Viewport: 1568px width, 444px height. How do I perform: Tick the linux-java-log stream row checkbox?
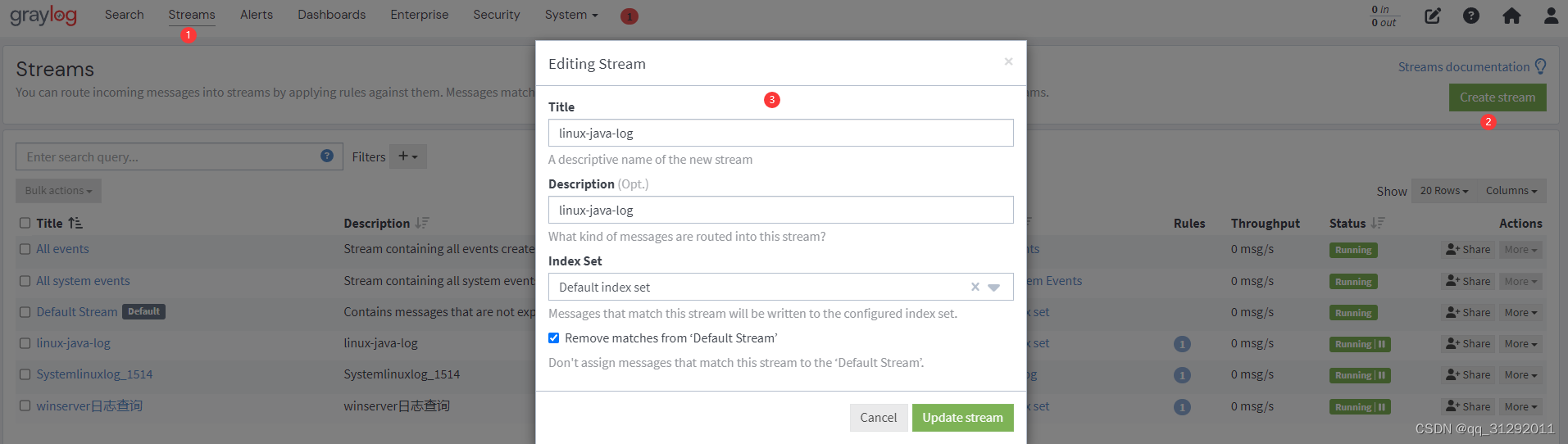tap(25, 343)
